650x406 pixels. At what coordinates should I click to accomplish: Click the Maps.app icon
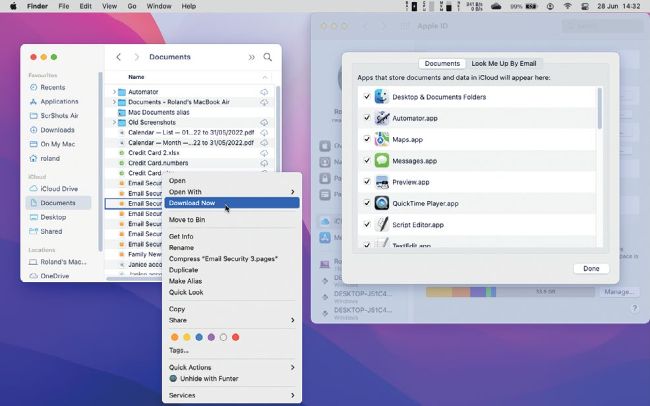pyautogui.click(x=381, y=139)
